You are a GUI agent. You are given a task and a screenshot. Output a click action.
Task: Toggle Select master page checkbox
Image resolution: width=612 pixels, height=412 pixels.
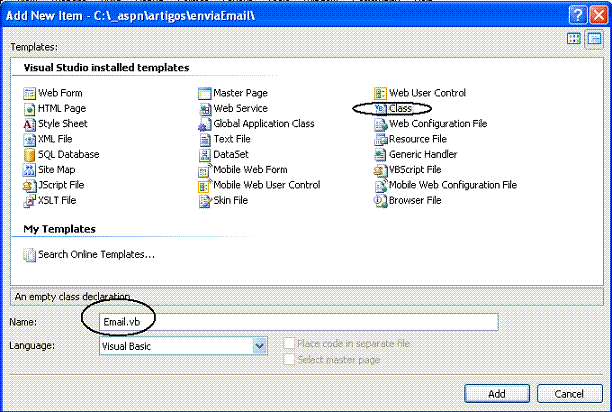(x=289, y=359)
